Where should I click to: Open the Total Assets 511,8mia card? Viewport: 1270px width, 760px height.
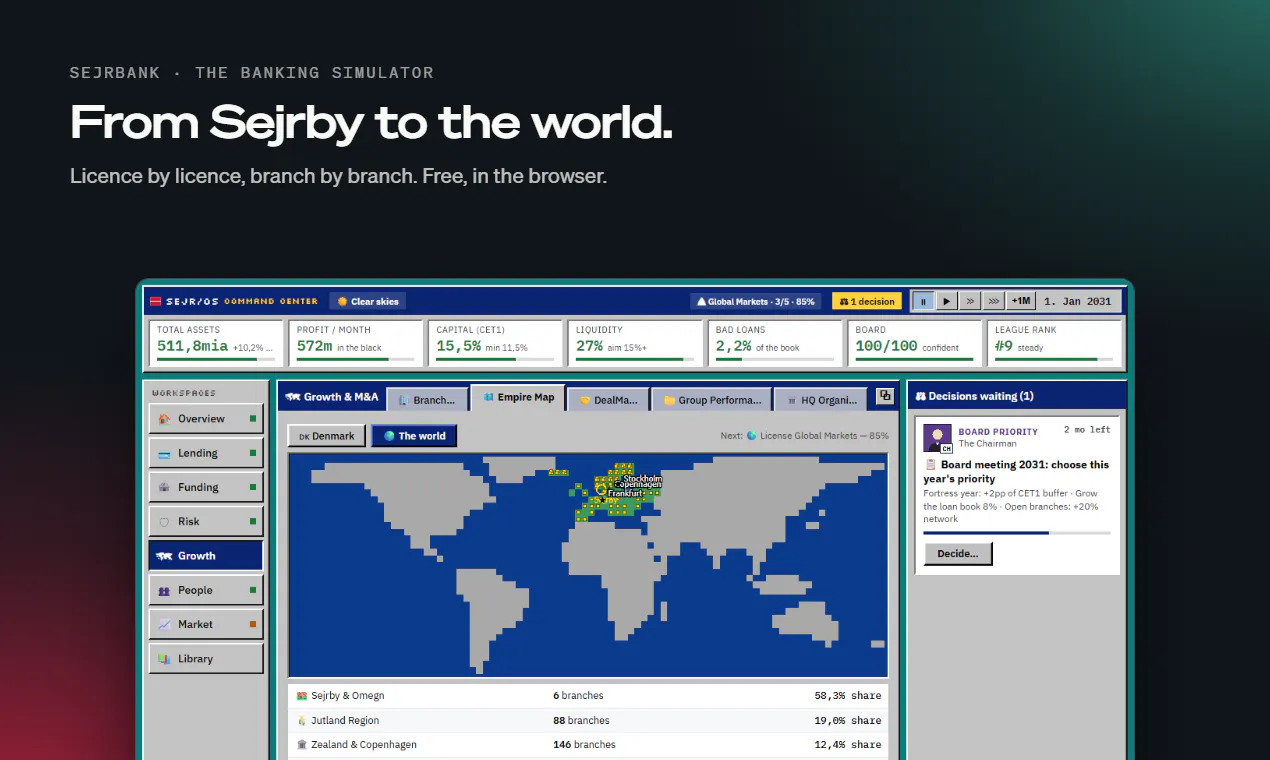(x=215, y=343)
